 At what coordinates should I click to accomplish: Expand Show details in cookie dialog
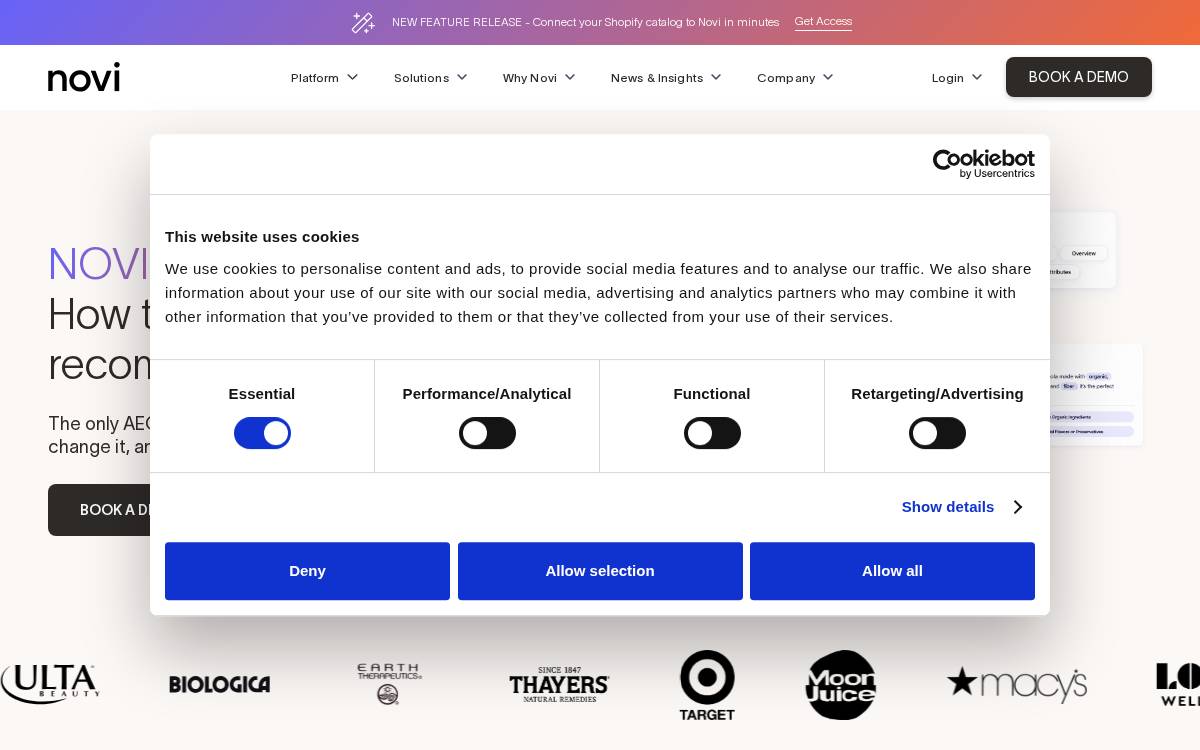tap(962, 507)
